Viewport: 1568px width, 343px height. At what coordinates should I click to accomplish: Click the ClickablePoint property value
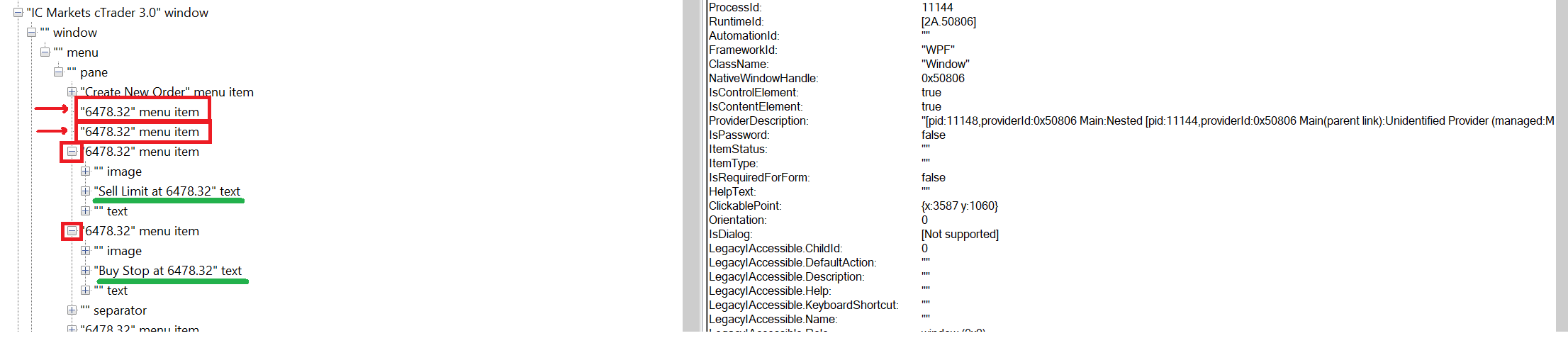pos(960,206)
